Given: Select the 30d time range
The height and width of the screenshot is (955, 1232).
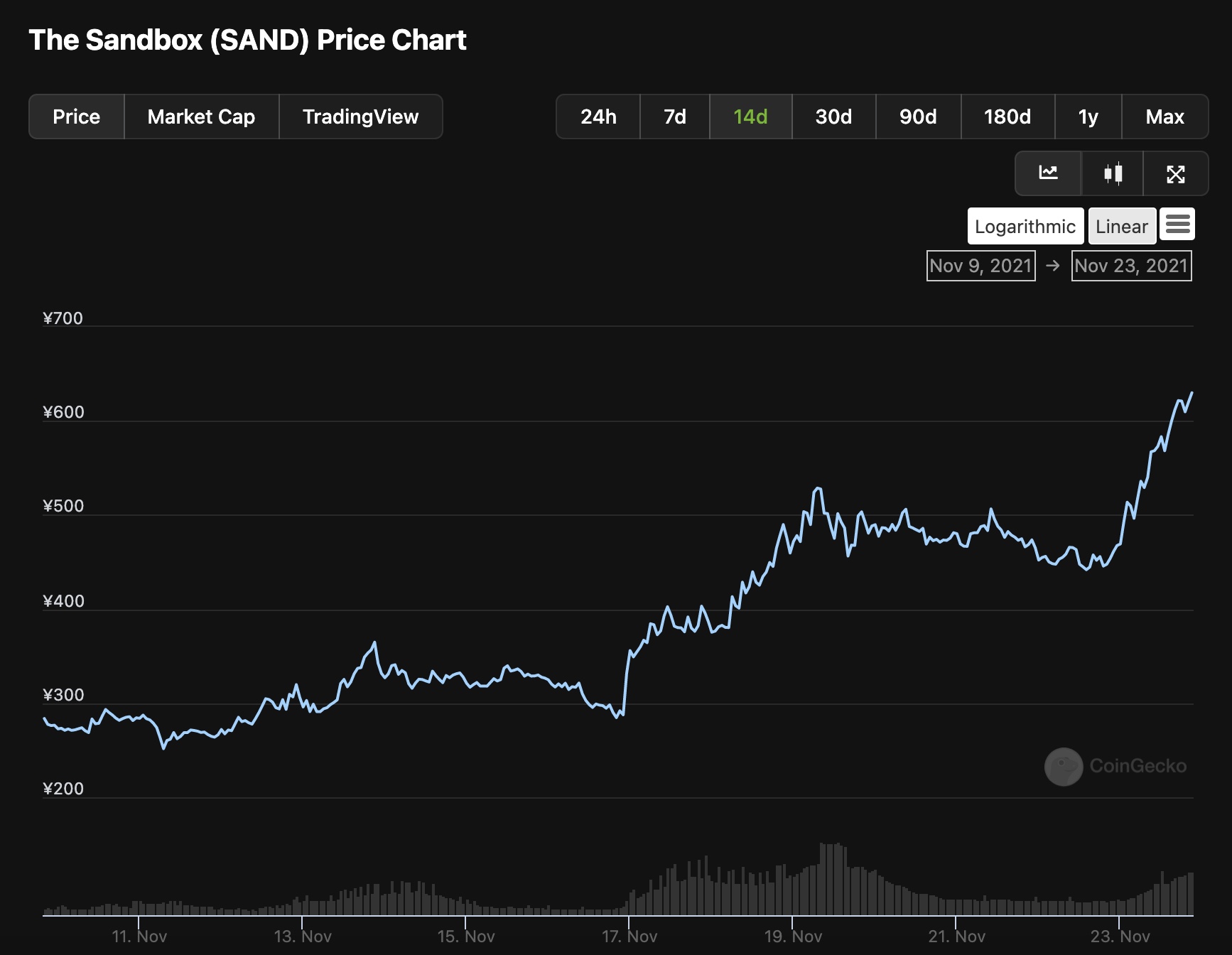Looking at the screenshot, I should point(833,117).
